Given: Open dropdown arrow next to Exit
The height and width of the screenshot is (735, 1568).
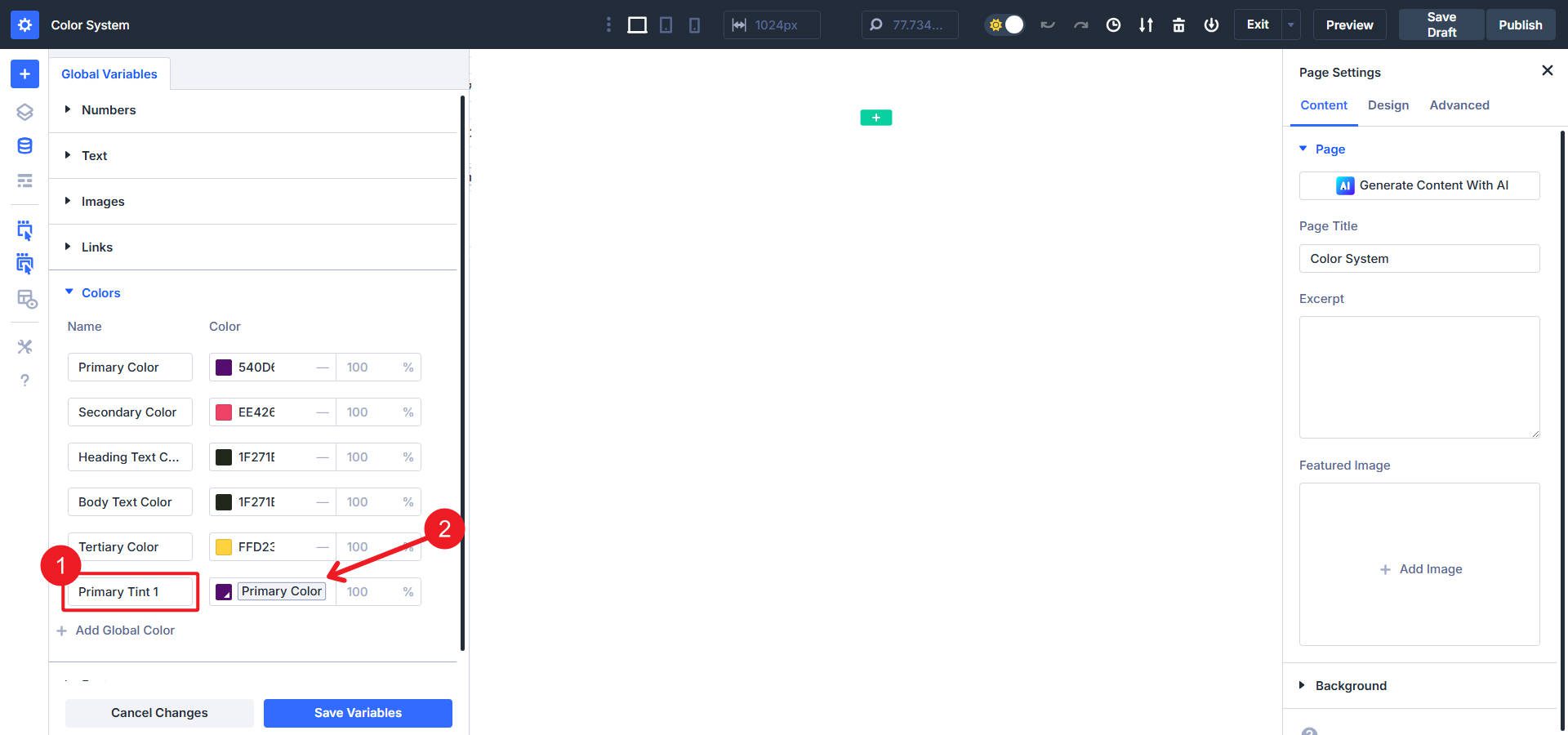Looking at the screenshot, I should (1290, 24).
